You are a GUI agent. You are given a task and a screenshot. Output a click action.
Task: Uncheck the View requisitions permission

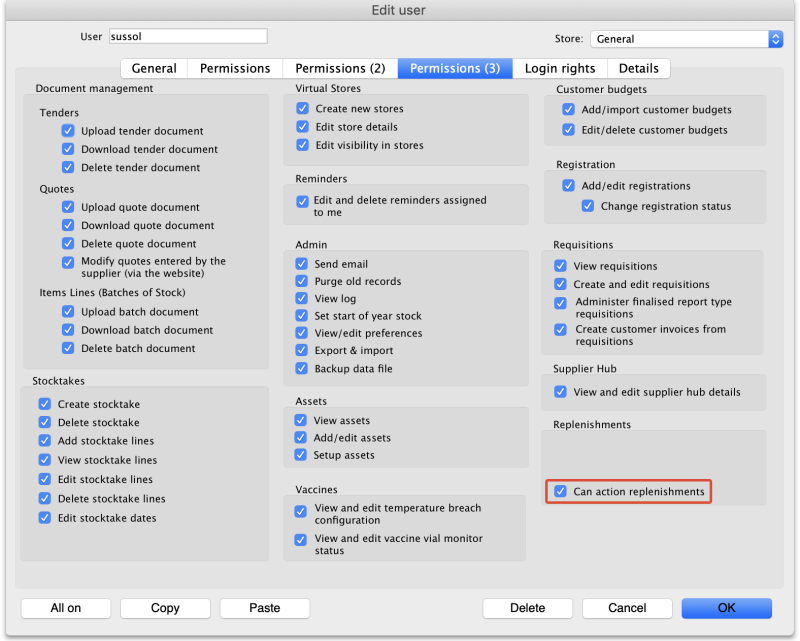pyautogui.click(x=560, y=266)
